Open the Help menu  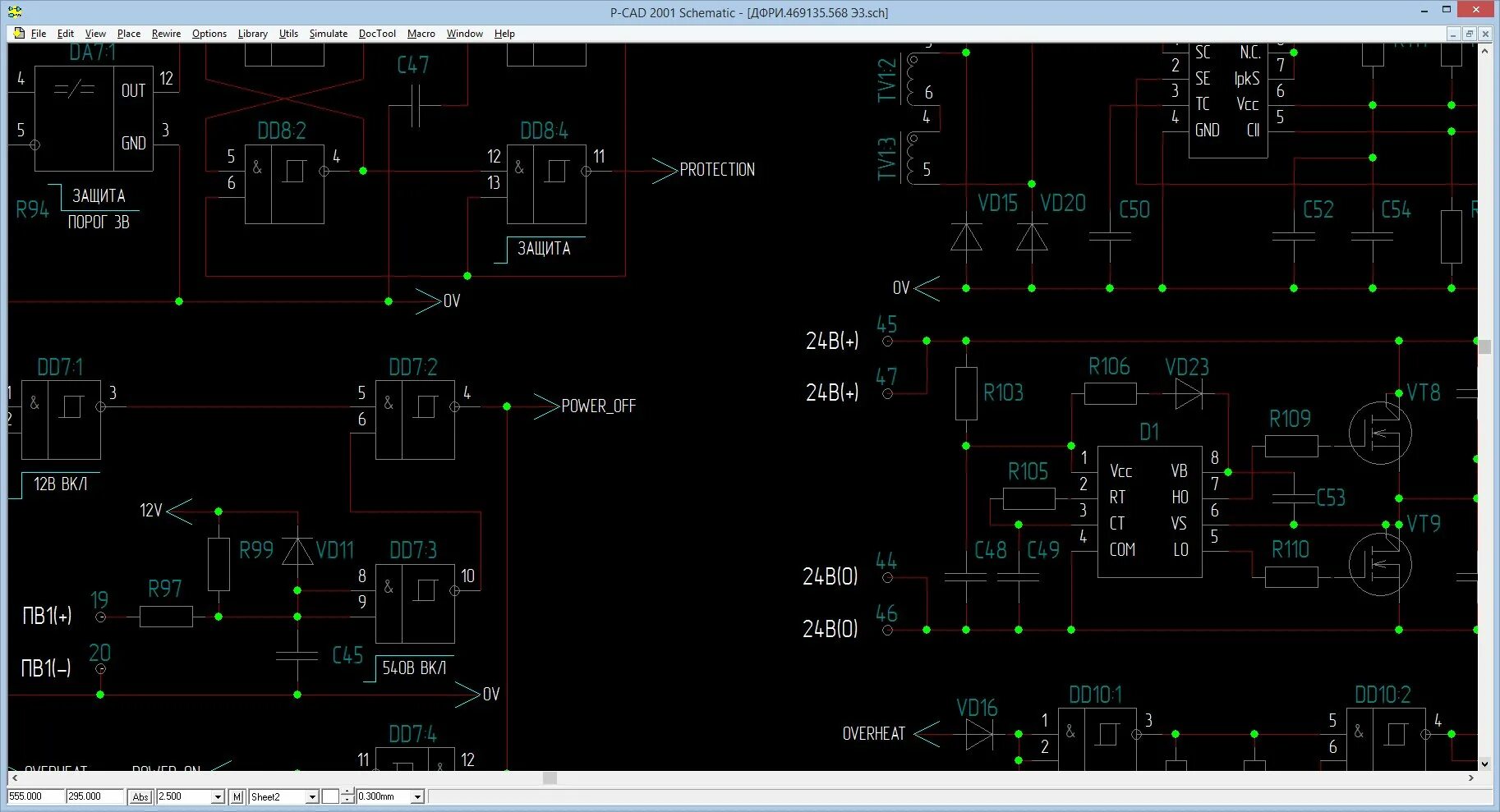(504, 34)
